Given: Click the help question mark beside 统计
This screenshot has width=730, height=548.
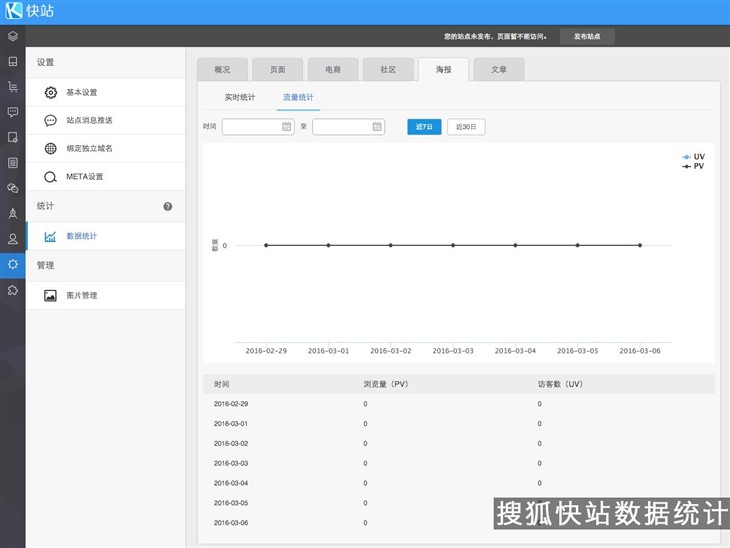Looking at the screenshot, I should (168, 206).
